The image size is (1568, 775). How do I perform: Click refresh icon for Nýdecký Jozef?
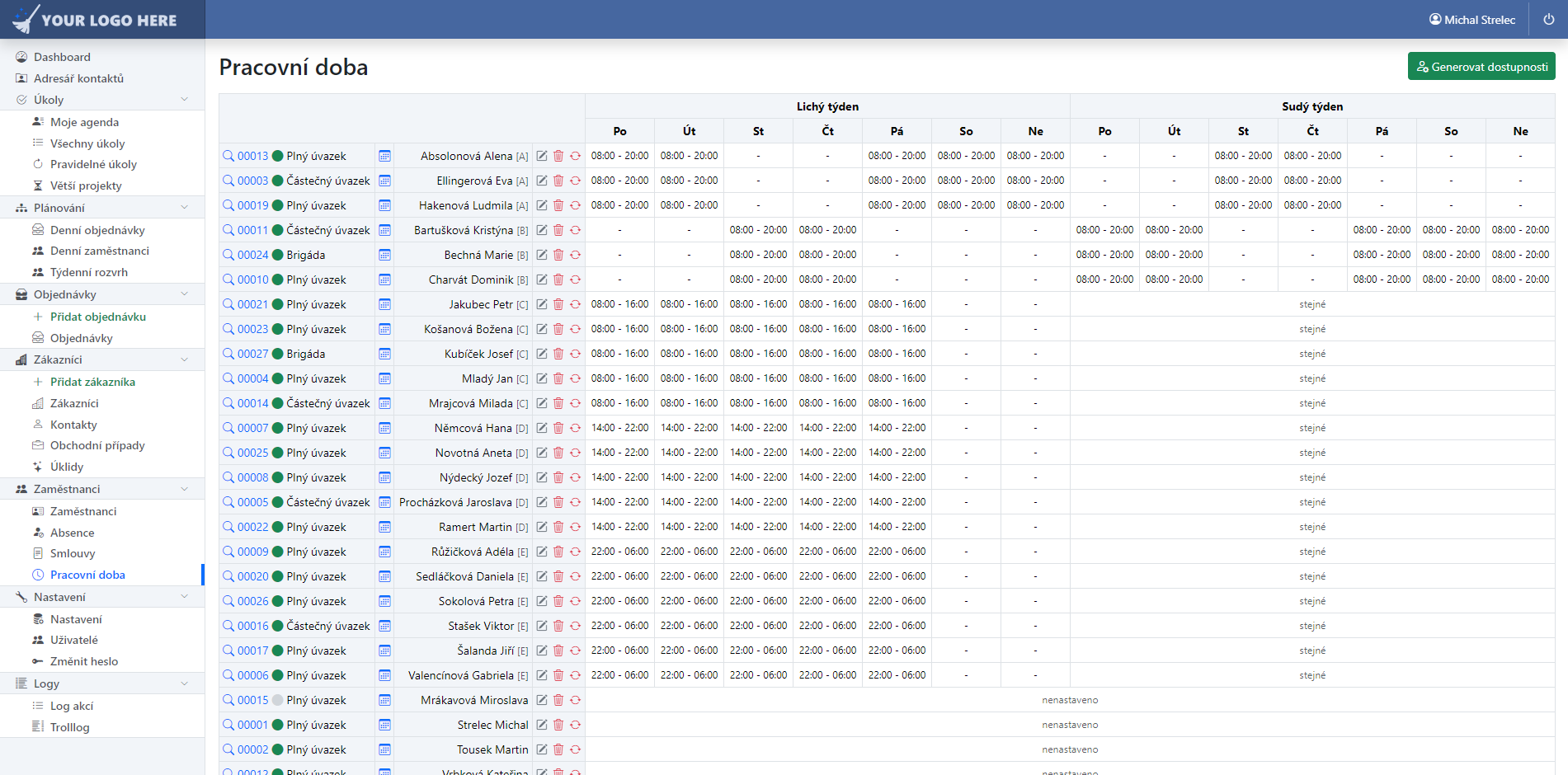tap(575, 477)
